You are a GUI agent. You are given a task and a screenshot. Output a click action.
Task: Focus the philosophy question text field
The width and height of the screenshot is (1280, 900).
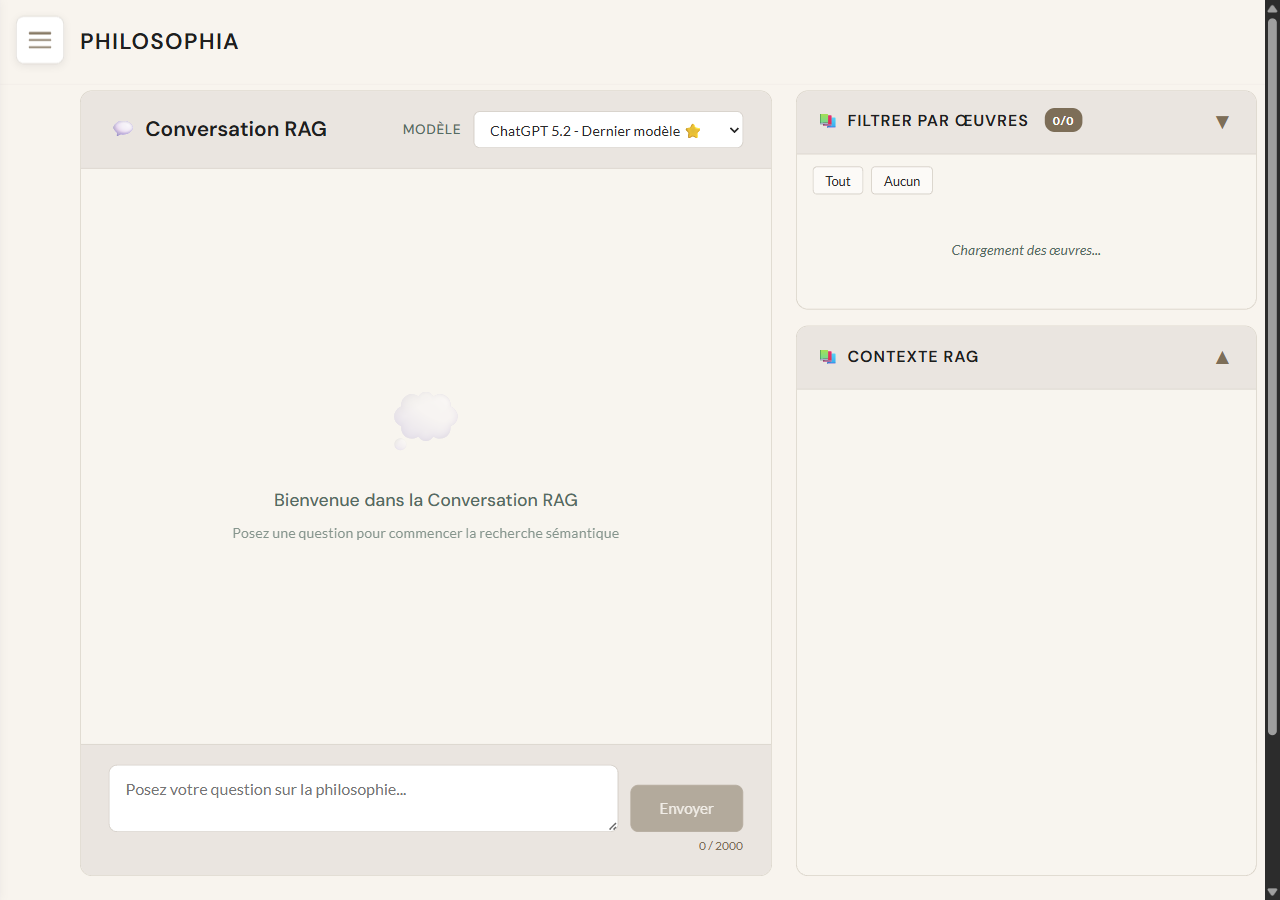(363, 798)
